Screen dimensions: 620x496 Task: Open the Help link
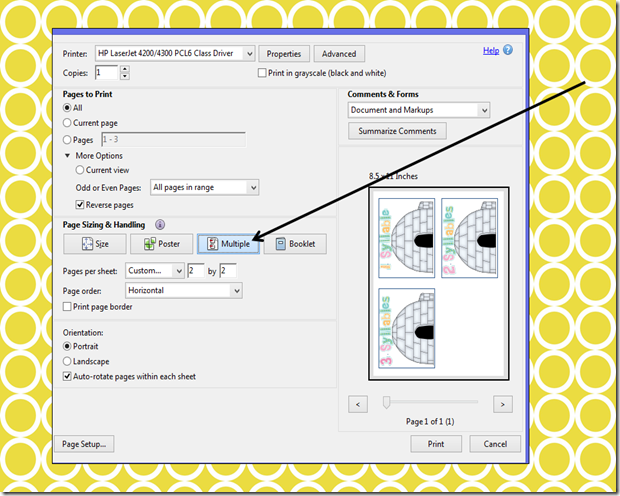click(491, 50)
